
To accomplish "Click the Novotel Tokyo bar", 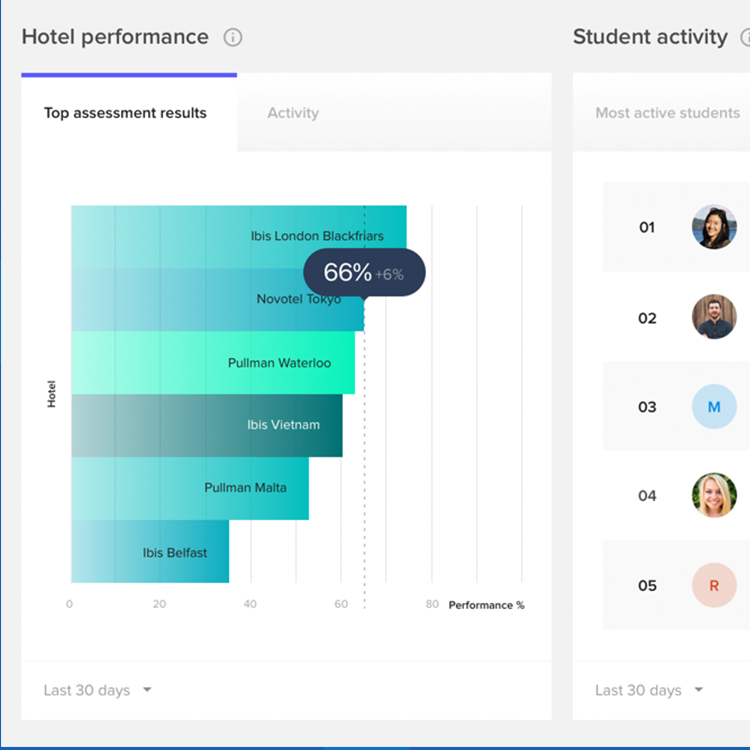I will [x=218, y=299].
